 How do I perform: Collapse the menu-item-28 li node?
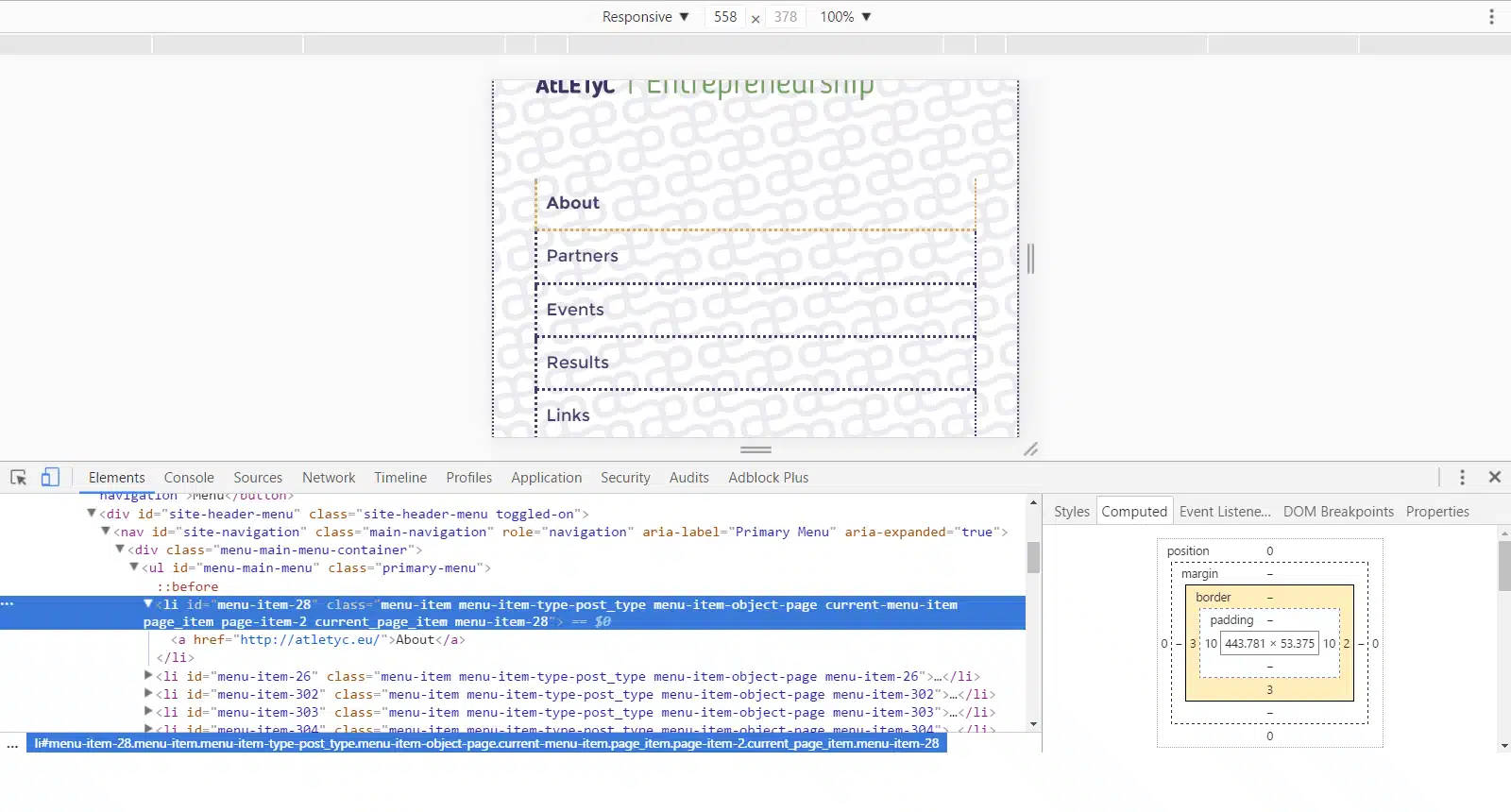[148, 604]
